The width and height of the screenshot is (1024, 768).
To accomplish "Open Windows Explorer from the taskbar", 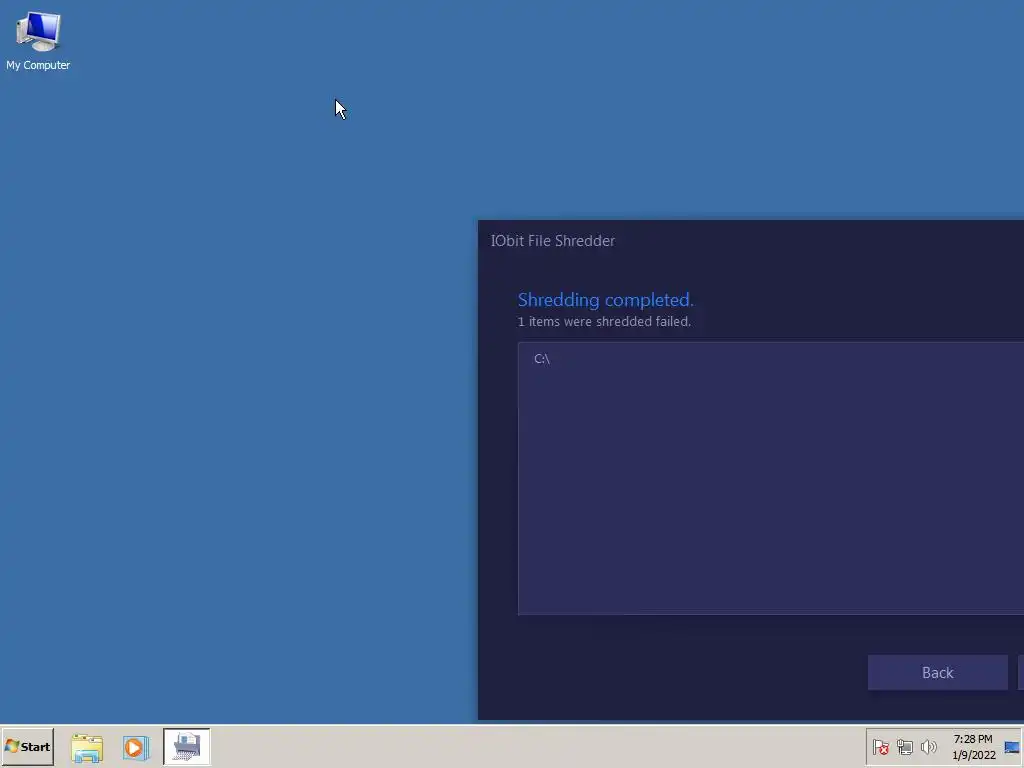I will (x=87, y=747).
